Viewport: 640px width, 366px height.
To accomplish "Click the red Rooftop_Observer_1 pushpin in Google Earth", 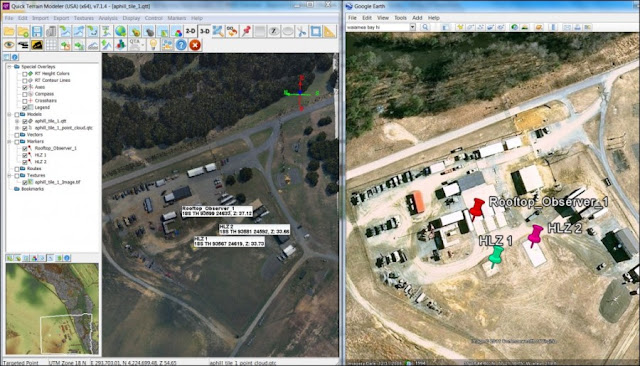I will pos(476,209).
